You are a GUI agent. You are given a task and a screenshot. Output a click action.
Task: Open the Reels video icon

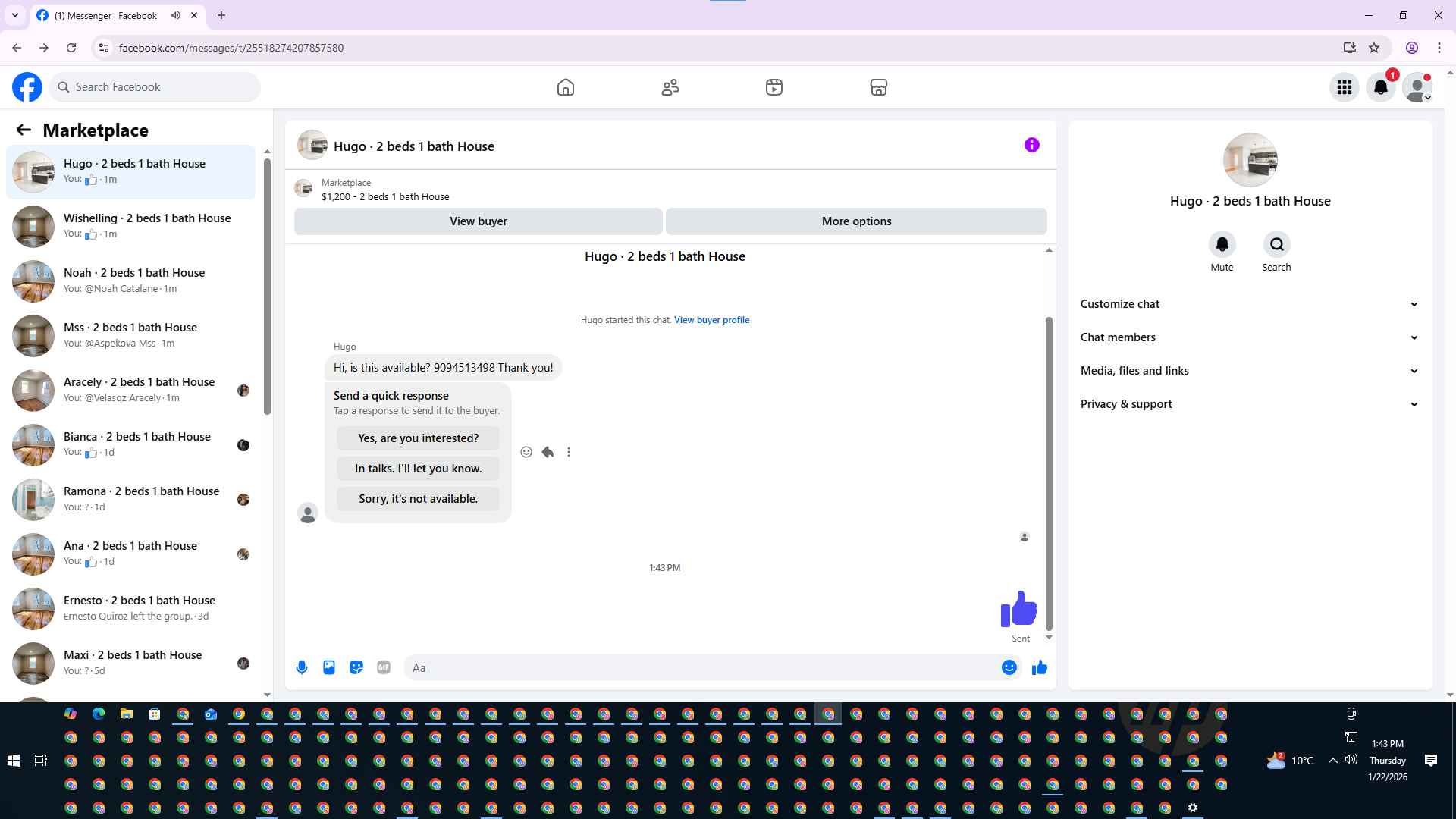pos(774,87)
